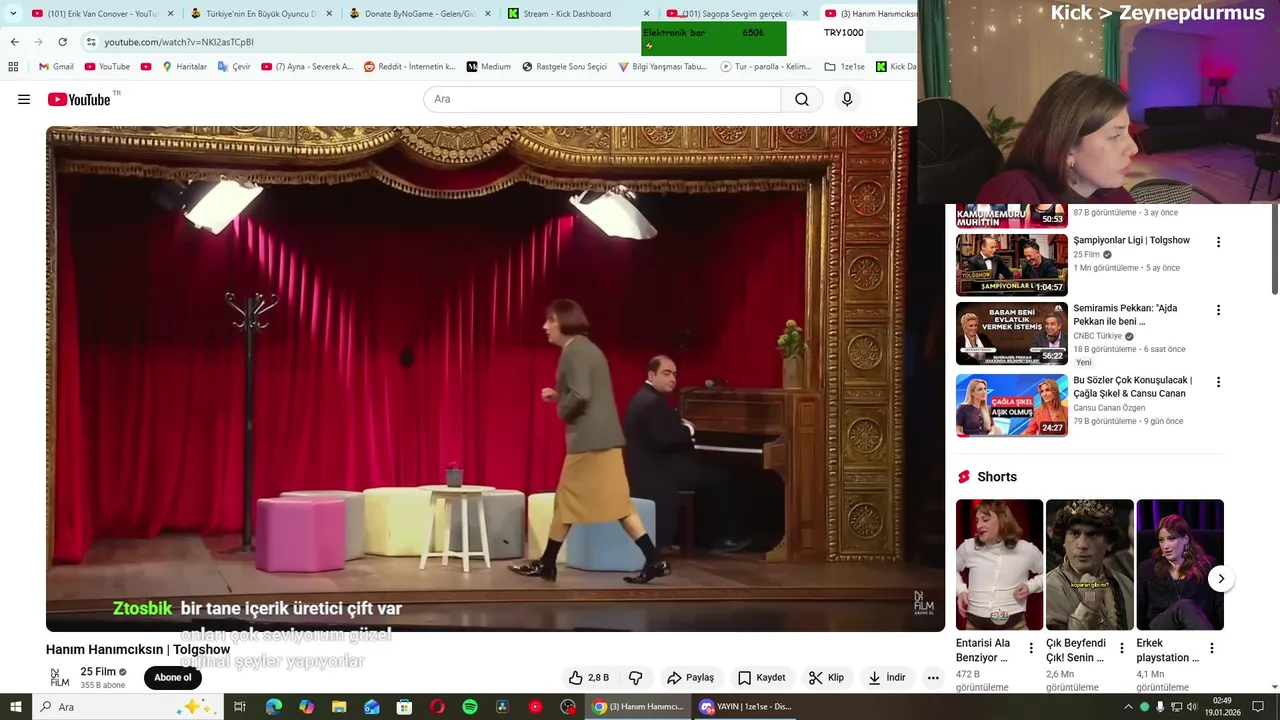Open title 'Semiramis Pekkan: Ajda Pekkan ile beni'
Image resolution: width=1280 pixels, height=720 pixels.
click(x=1125, y=315)
